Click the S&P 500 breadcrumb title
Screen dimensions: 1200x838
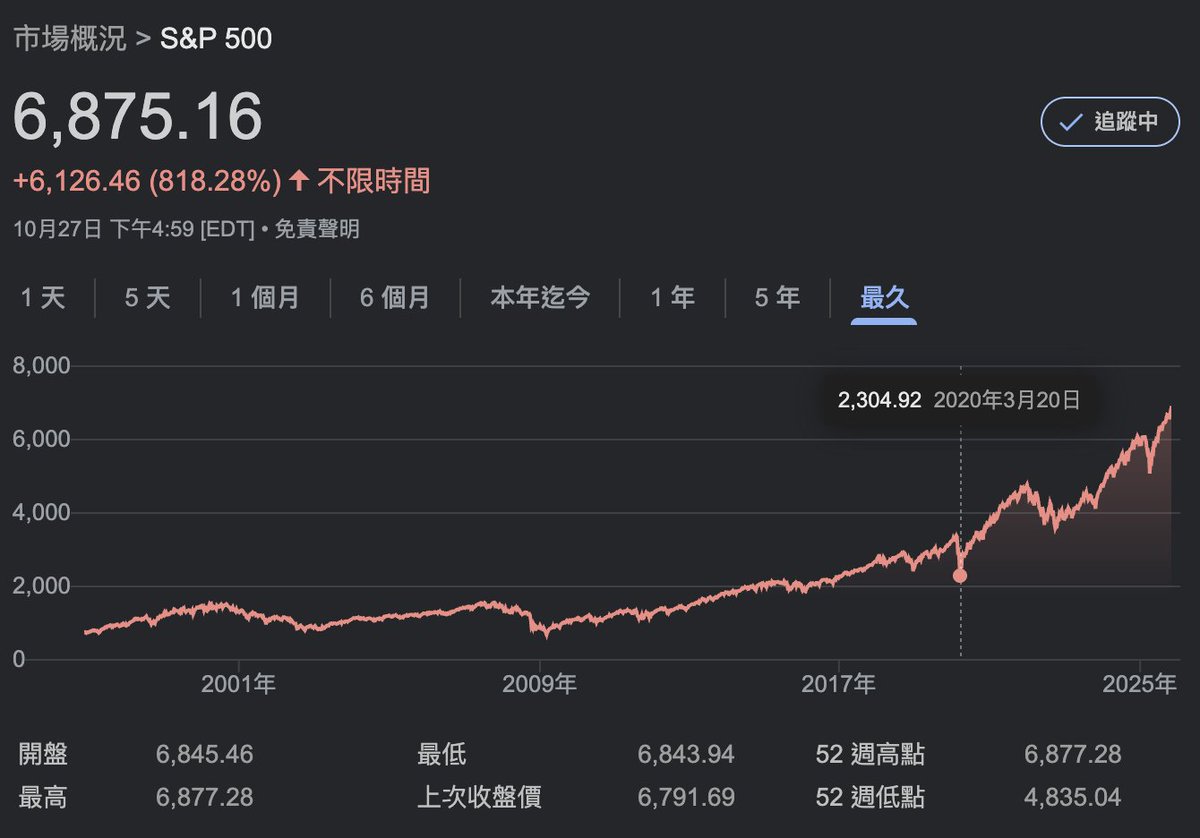216,38
